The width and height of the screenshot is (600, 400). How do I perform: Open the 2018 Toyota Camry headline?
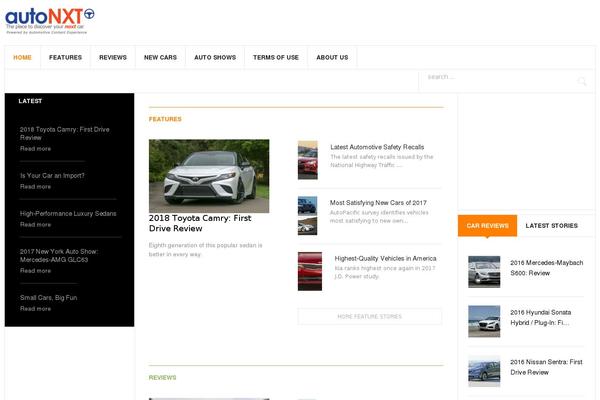pyautogui.click(x=200, y=223)
